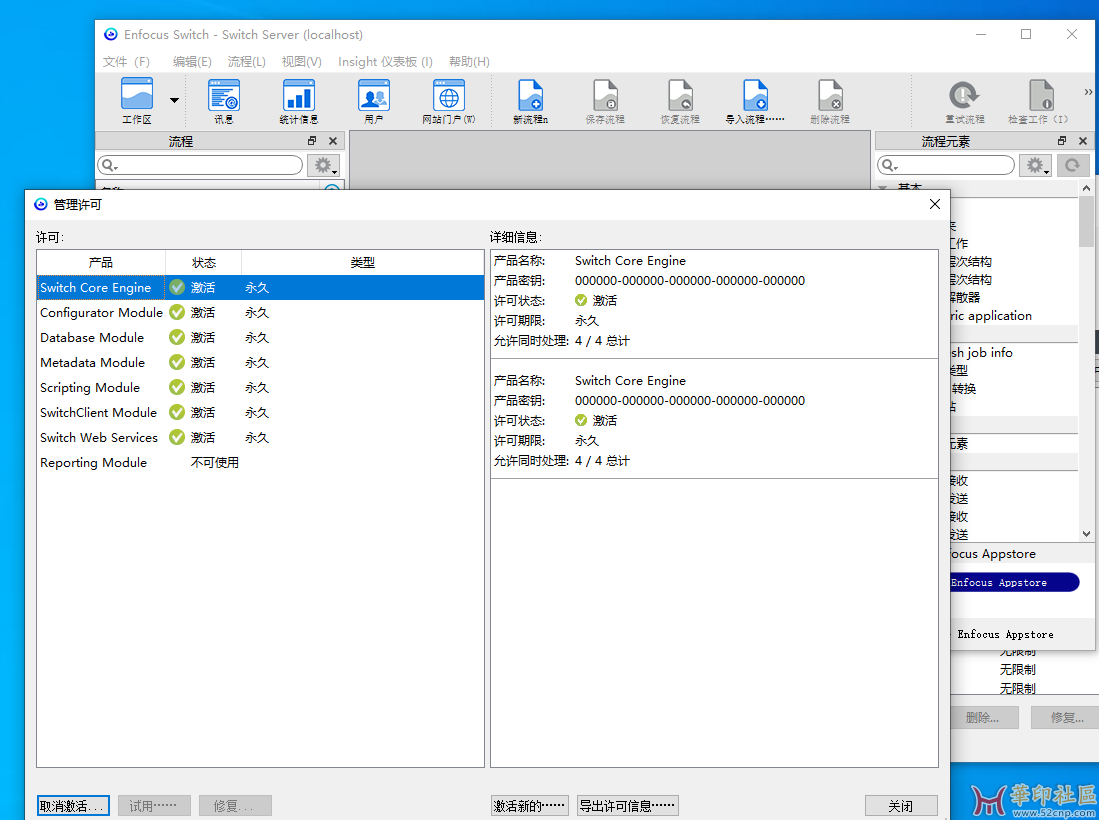
Task: Focus the 流程 panel search field
Action: click(x=200, y=165)
